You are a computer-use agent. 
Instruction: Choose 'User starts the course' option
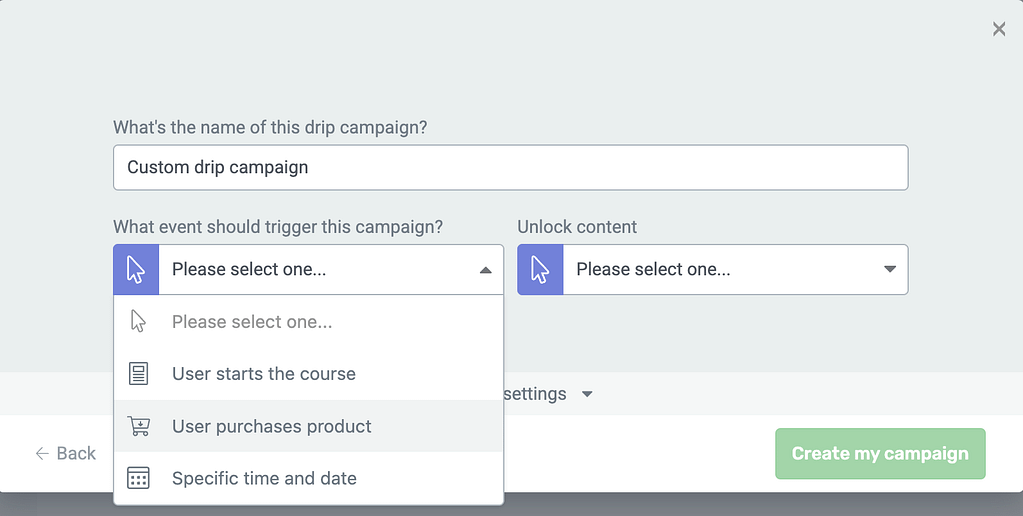click(309, 374)
